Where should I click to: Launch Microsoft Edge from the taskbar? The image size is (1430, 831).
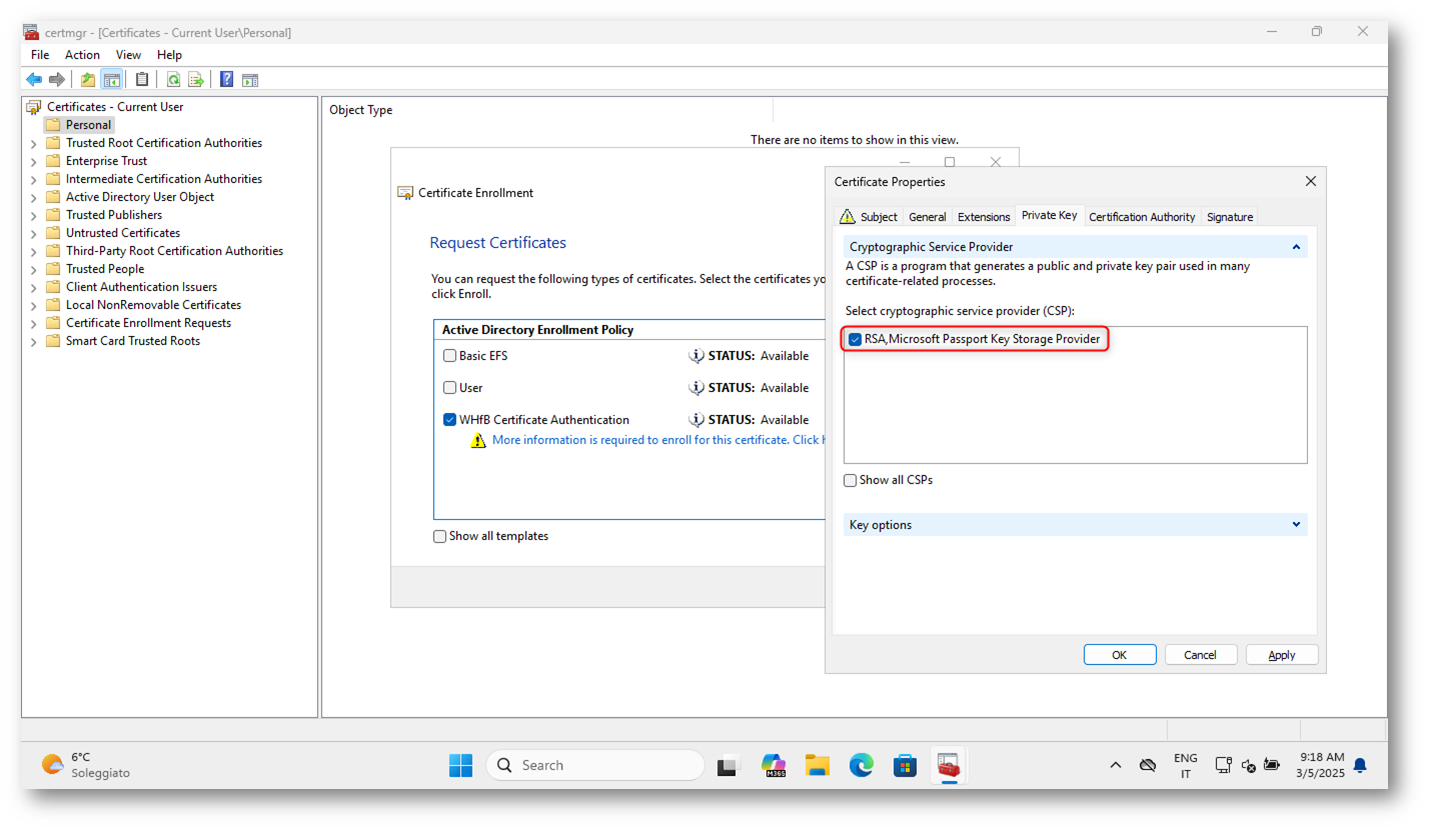click(x=861, y=765)
